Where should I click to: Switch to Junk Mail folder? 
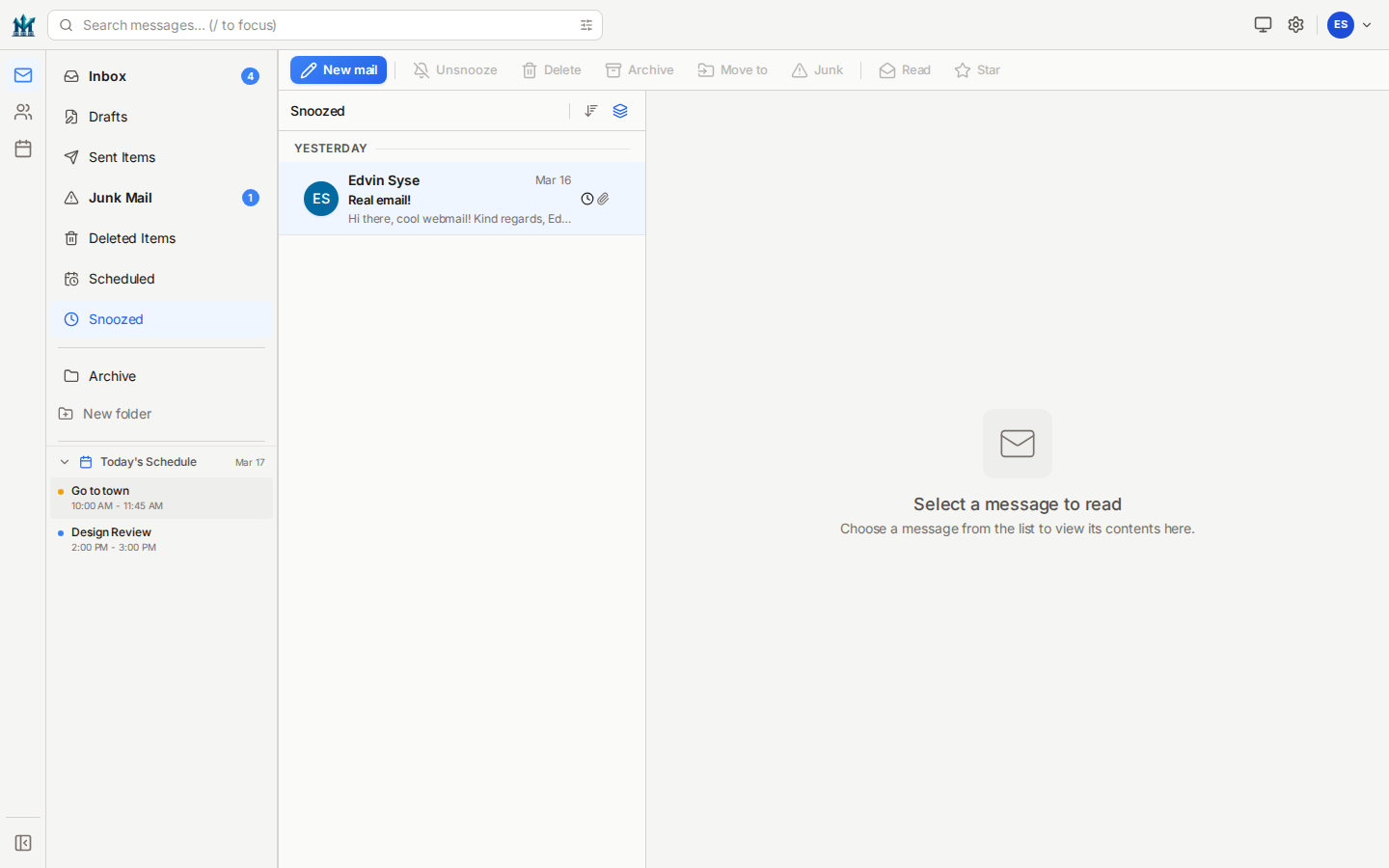121,198
